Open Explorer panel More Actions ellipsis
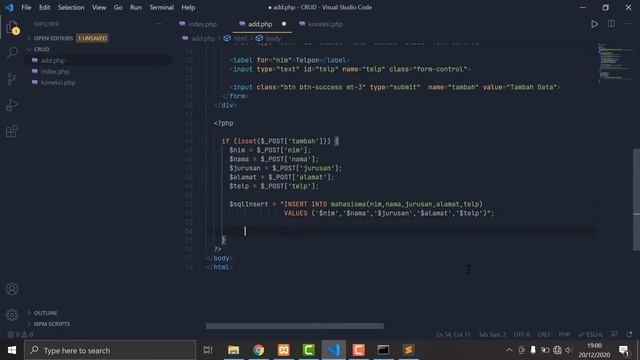 159,24
